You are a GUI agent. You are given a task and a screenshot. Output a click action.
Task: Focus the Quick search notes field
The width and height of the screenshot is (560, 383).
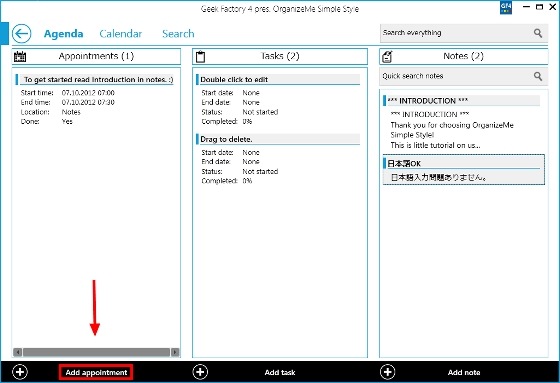pyautogui.click(x=464, y=76)
